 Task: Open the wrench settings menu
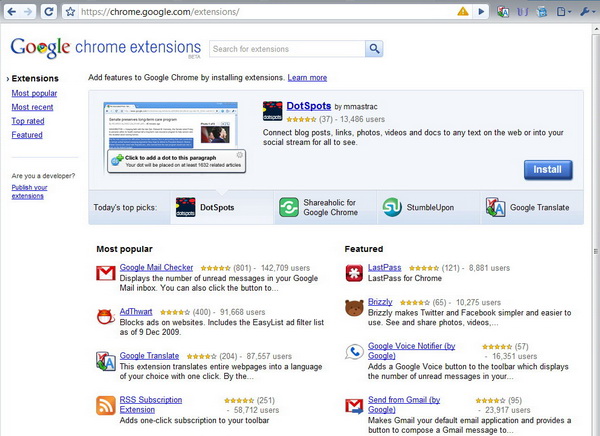pos(586,12)
